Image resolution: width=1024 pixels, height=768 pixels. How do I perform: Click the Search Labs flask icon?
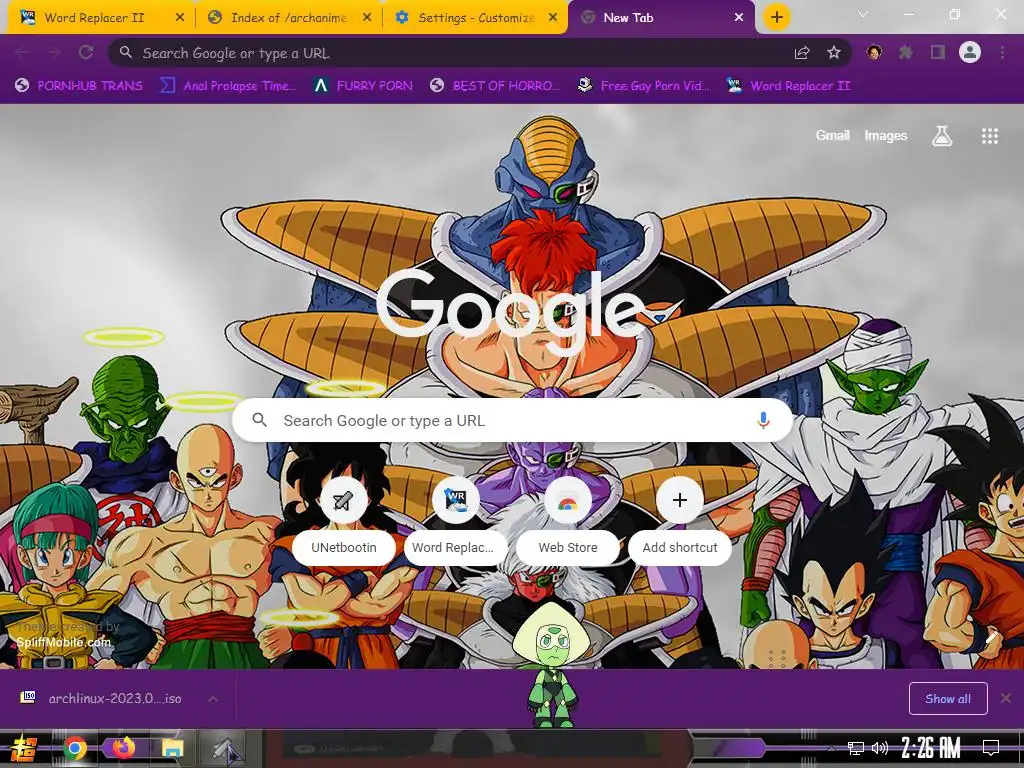point(942,136)
